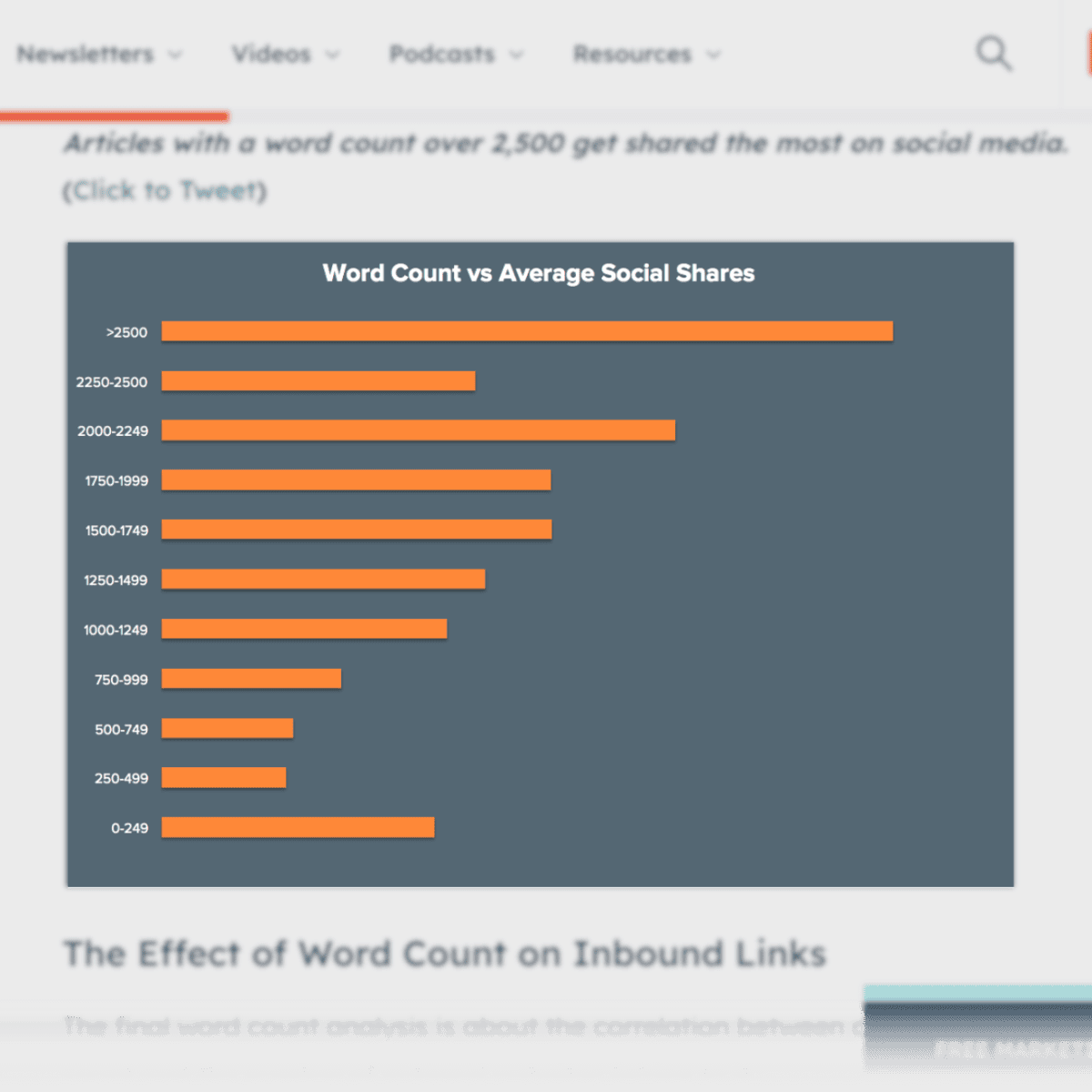The height and width of the screenshot is (1092, 1092).
Task: Select the 2250-2500 chart bar
Action: tap(318, 381)
